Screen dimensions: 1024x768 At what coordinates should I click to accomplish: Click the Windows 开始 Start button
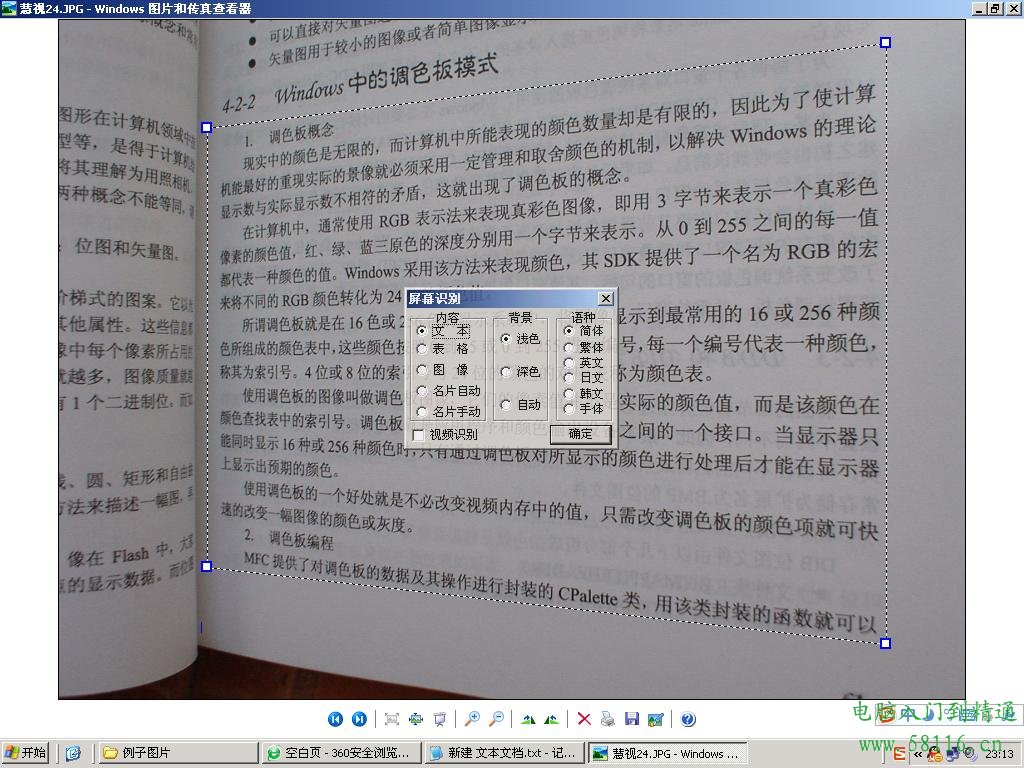[25, 753]
